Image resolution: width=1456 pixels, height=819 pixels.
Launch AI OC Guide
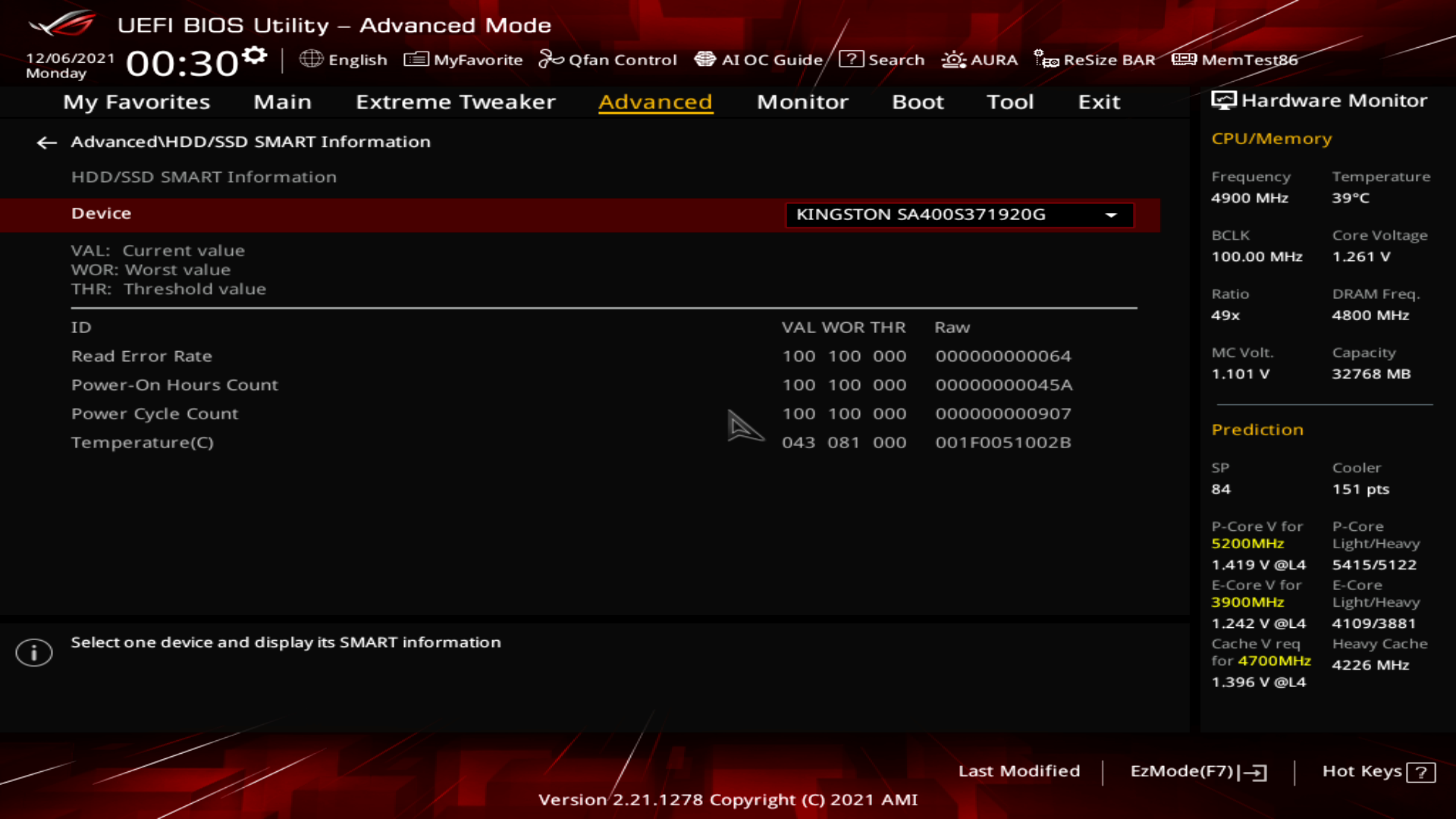[758, 59]
